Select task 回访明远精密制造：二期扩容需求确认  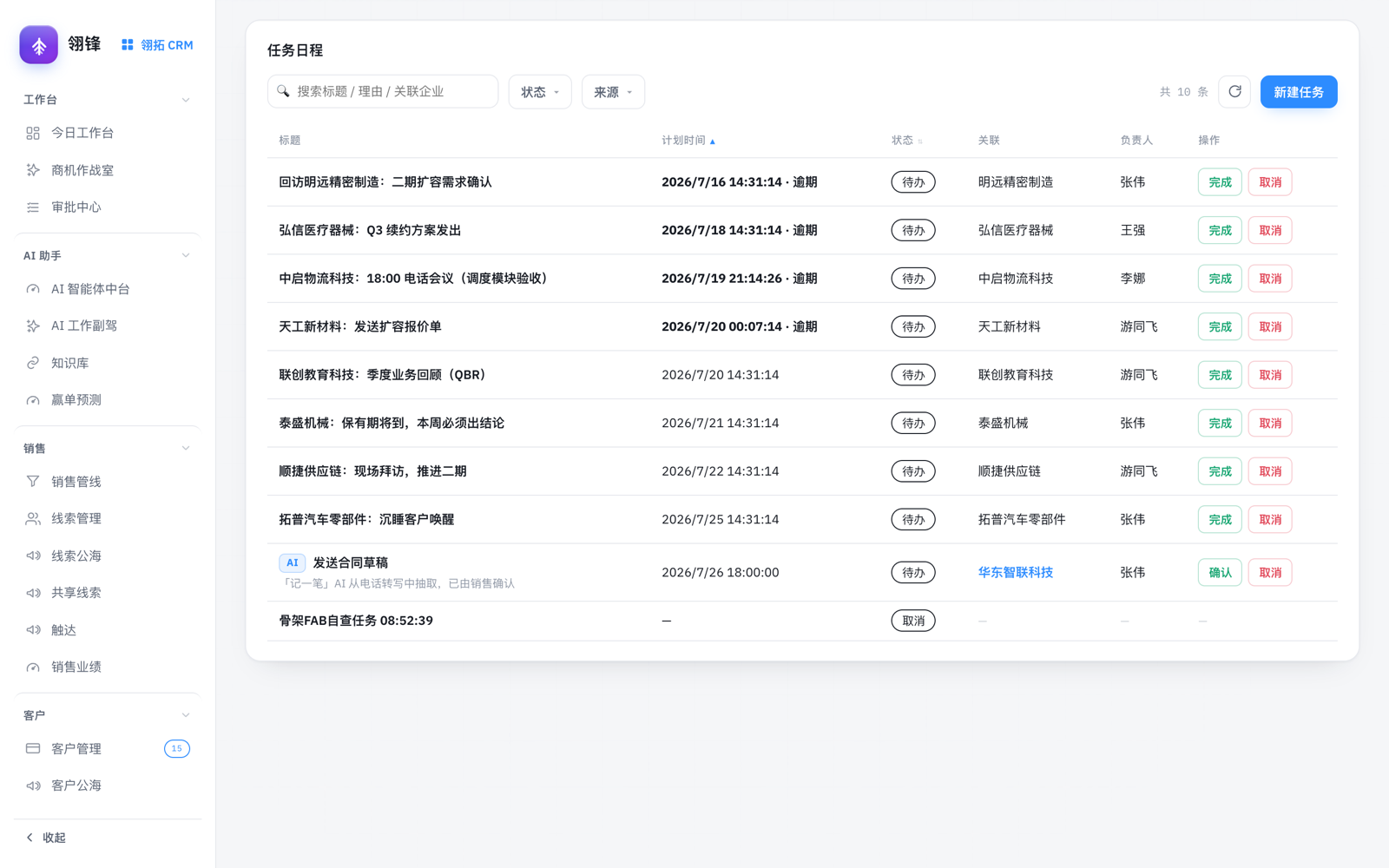[x=385, y=182]
